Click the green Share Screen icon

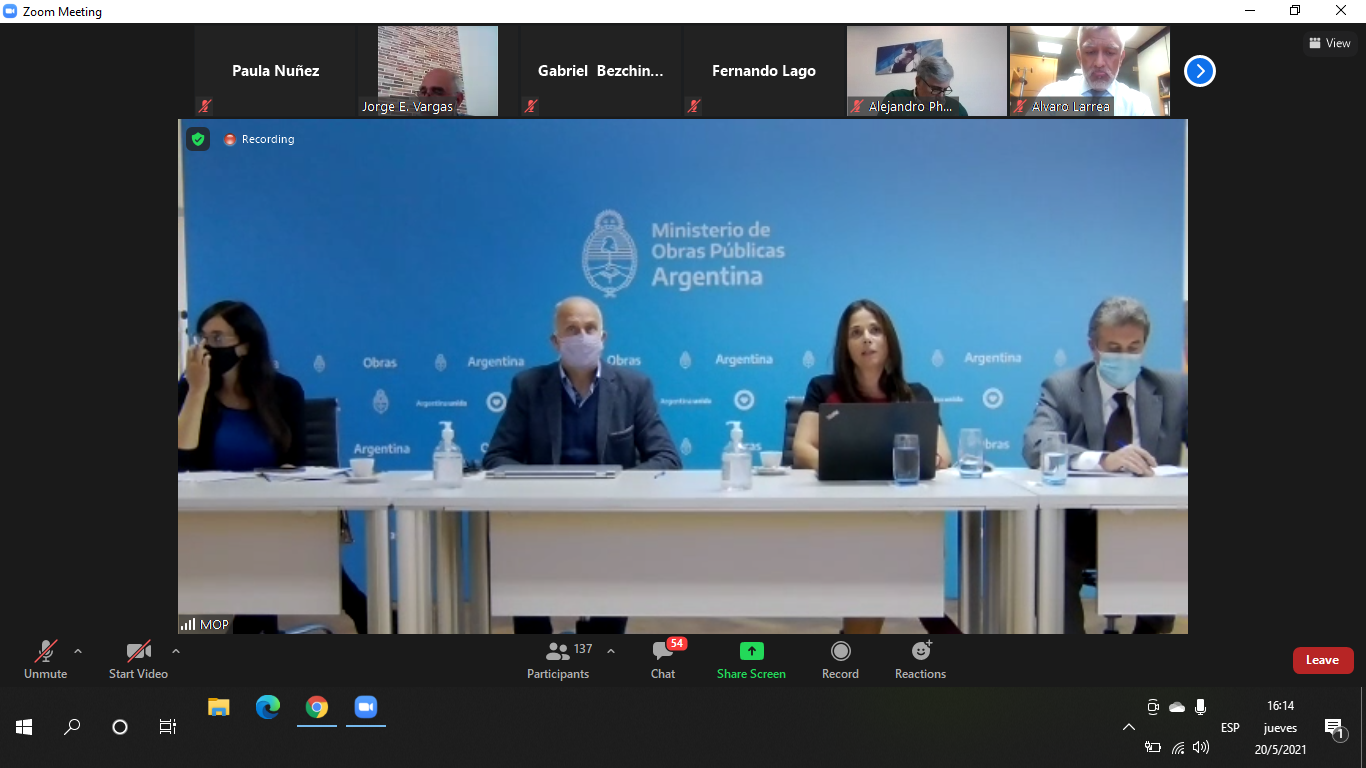751,651
